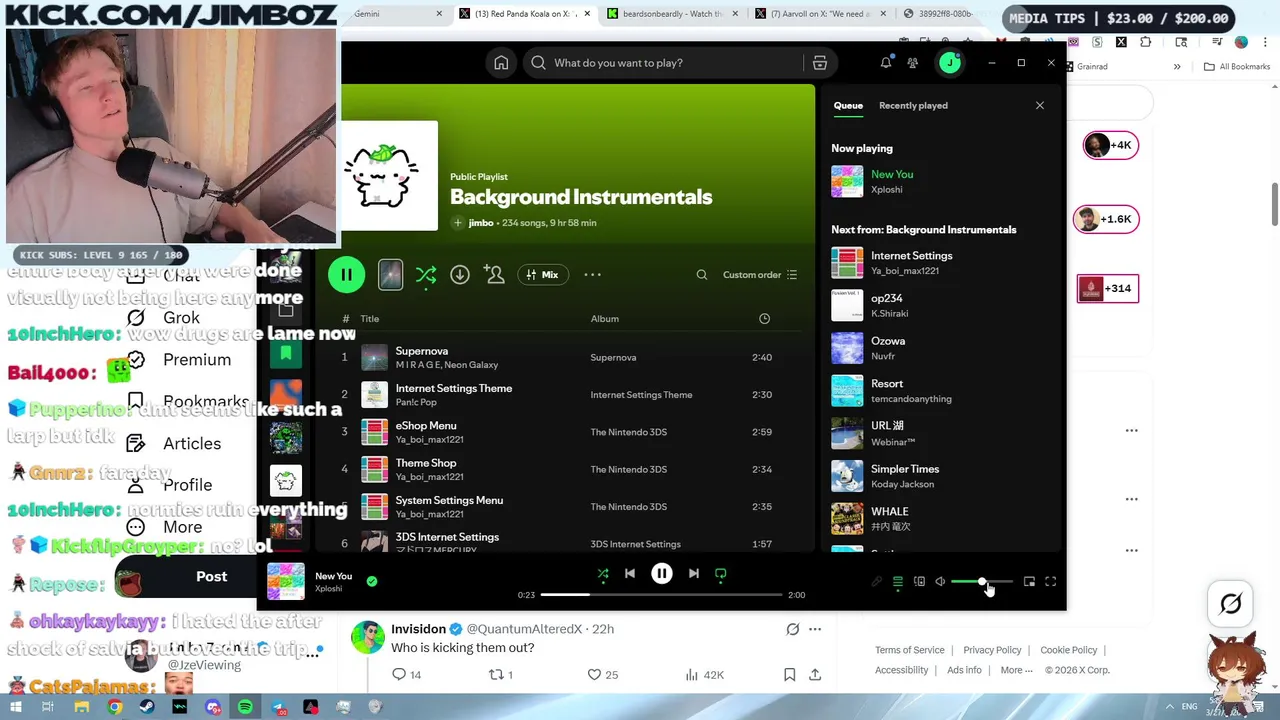Open The Nintendo 3DS album on eShop row

coord(628,432)
